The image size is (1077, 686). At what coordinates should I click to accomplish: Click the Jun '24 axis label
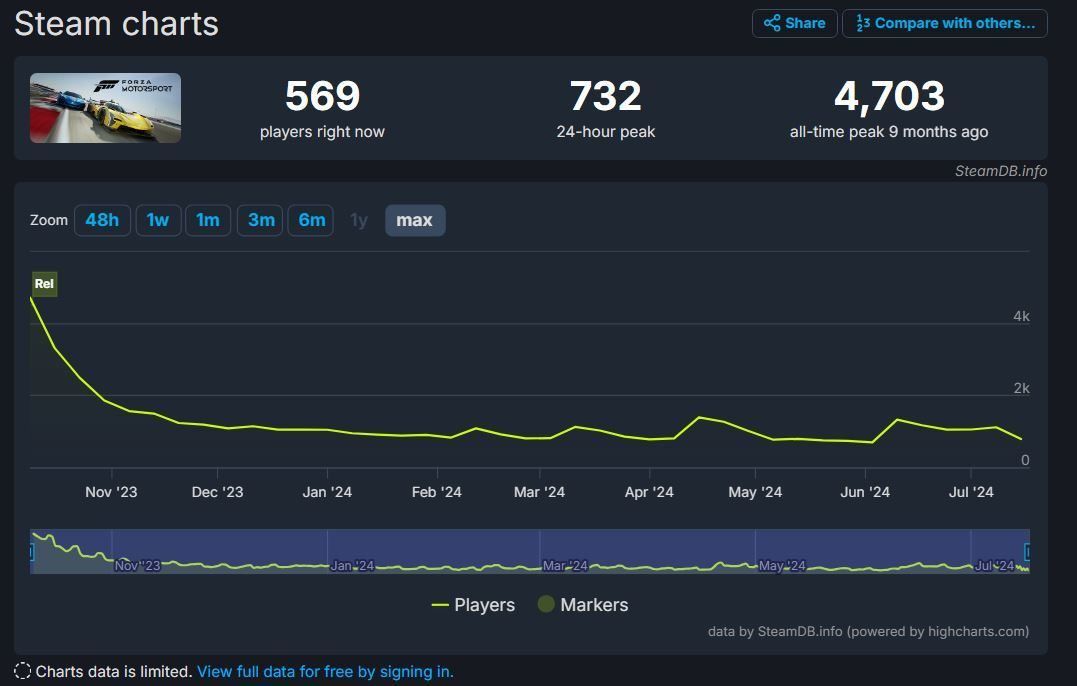click(865, 492)
